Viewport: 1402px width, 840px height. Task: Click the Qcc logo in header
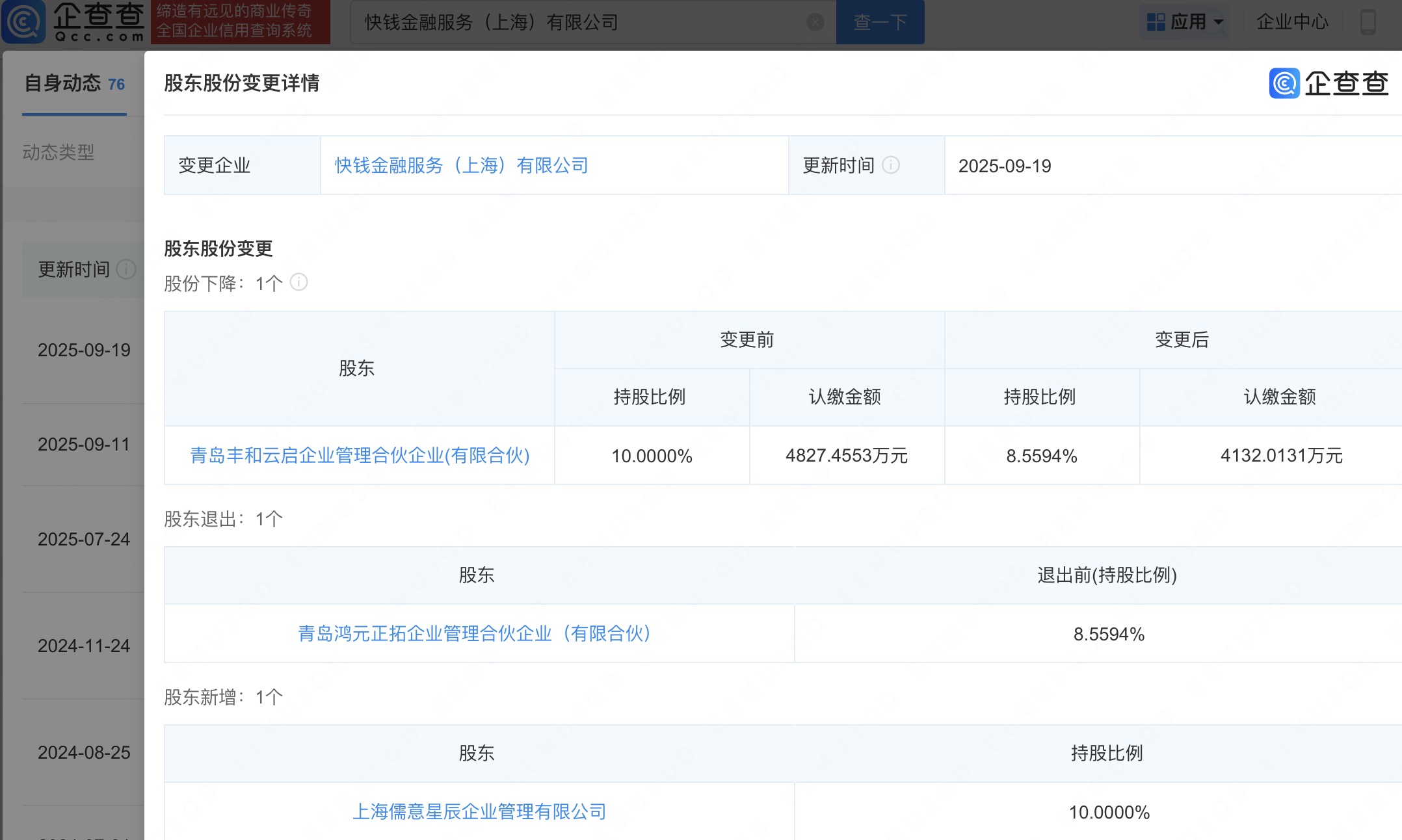pos(73,22)
